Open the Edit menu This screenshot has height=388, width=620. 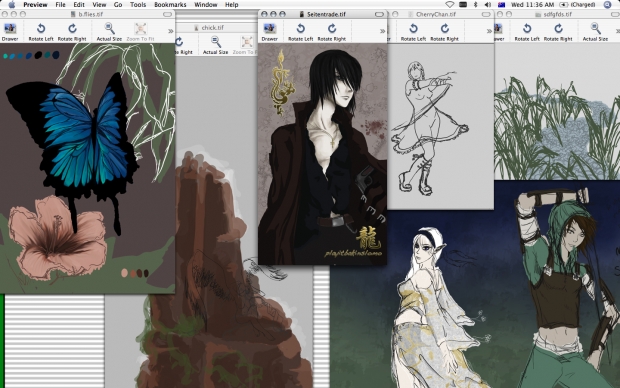(79, 5)
